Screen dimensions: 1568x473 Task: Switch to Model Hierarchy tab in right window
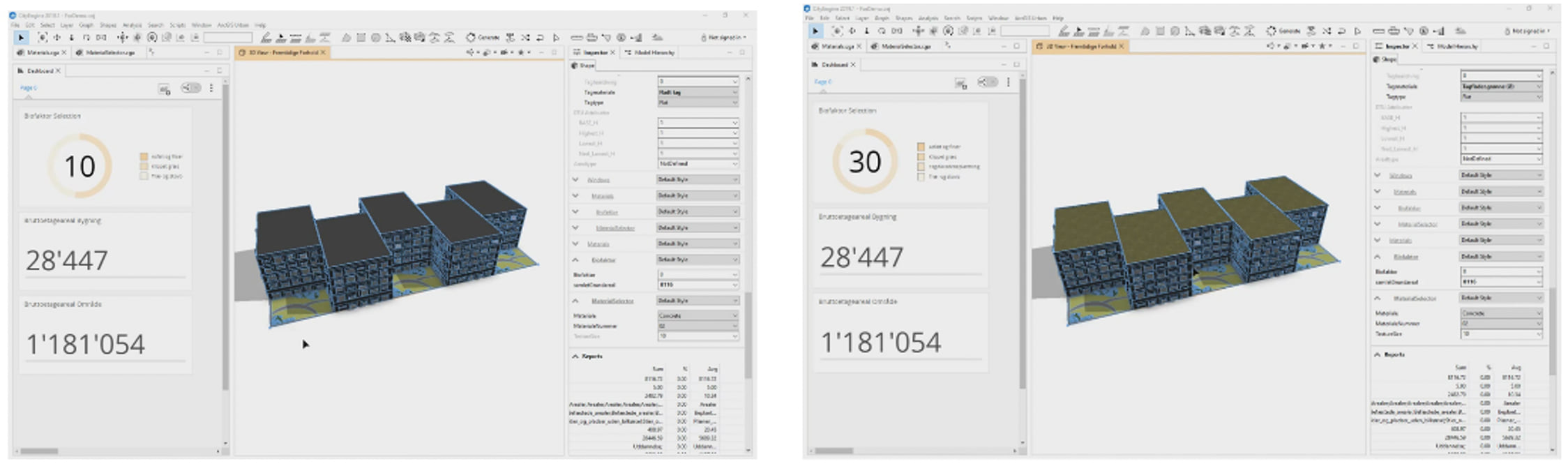coord(1453,46)
